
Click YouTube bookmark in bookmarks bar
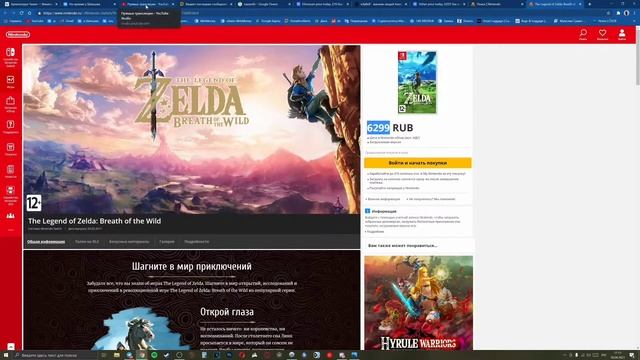36,21
